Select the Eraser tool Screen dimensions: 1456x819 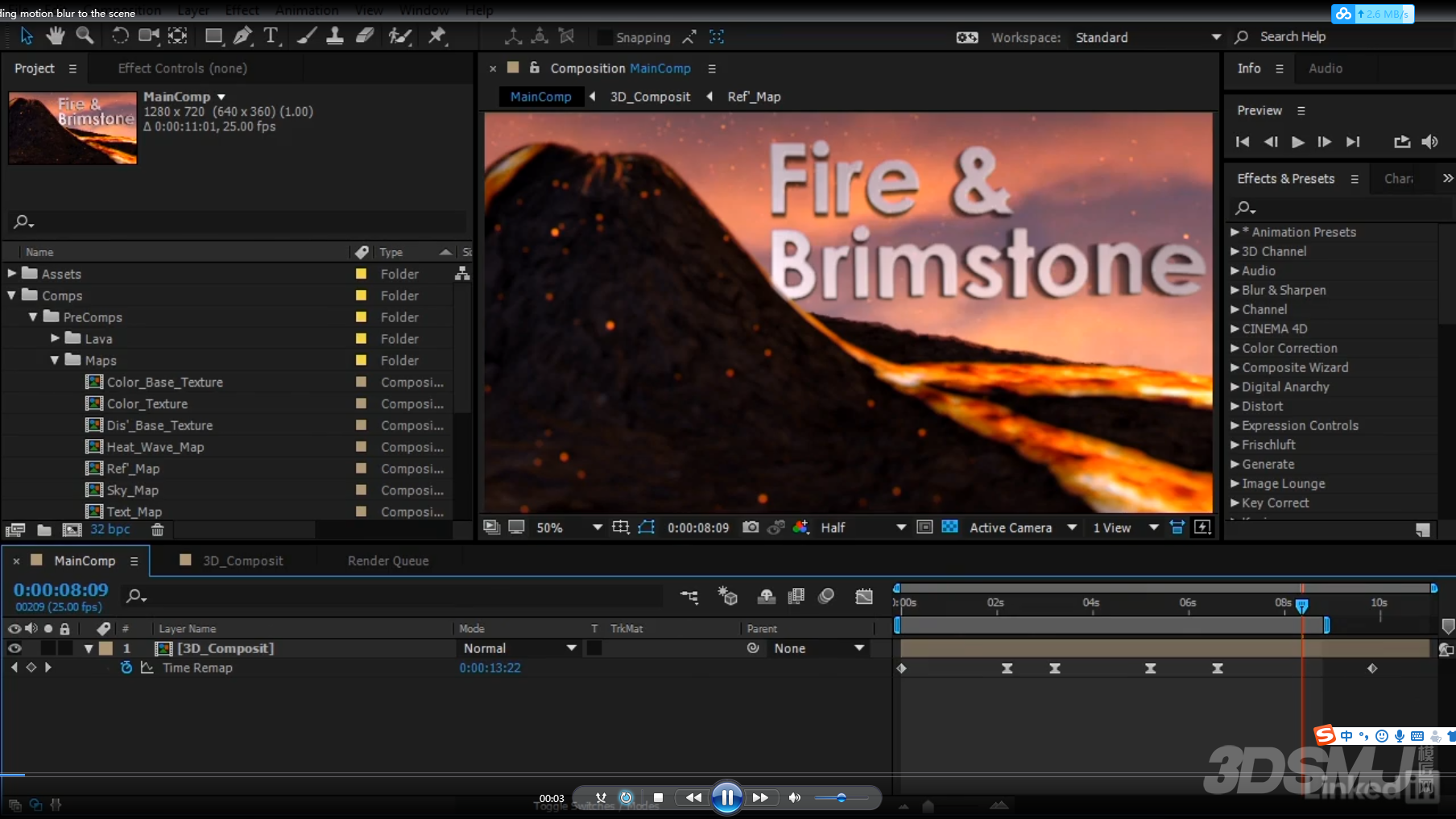(365, 36)
